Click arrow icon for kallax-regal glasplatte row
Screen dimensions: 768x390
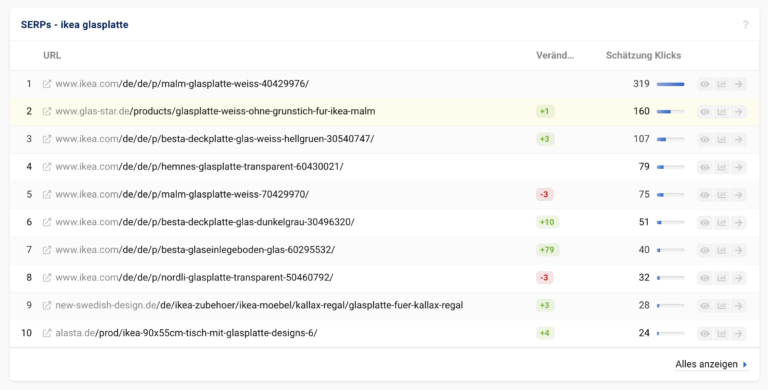point(738,306)
